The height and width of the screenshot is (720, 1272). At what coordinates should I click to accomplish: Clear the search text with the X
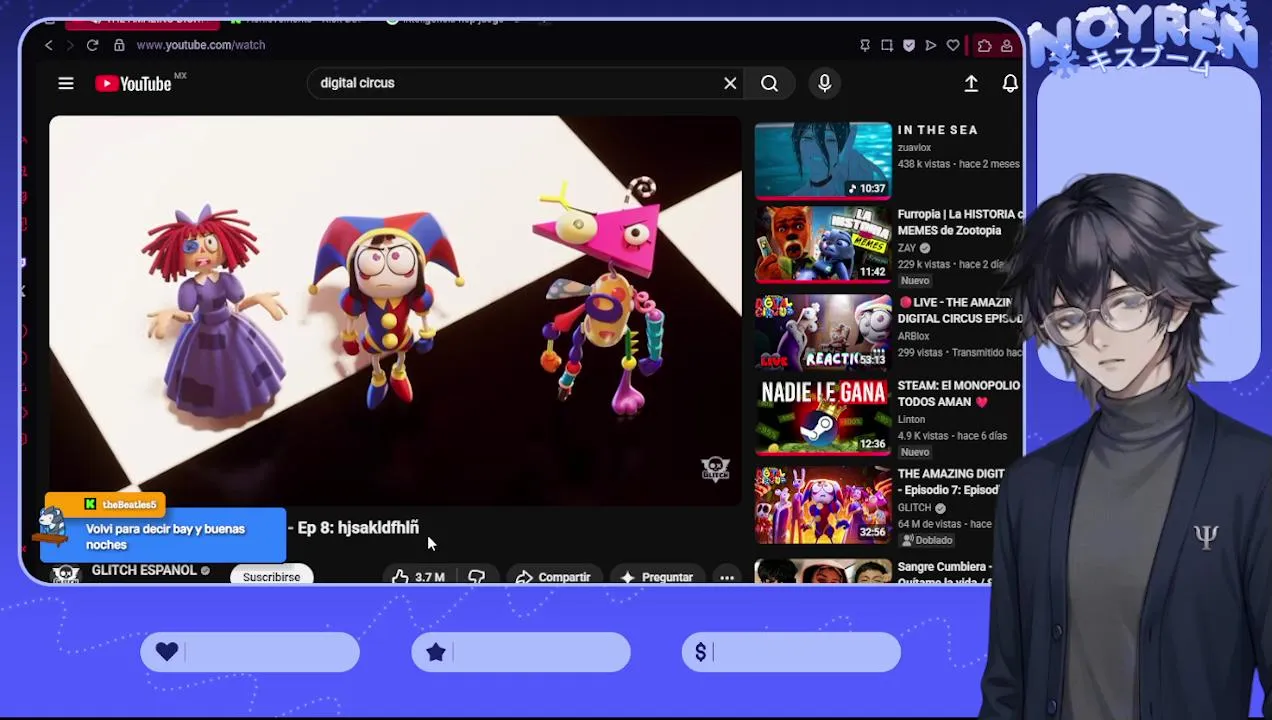730,84
